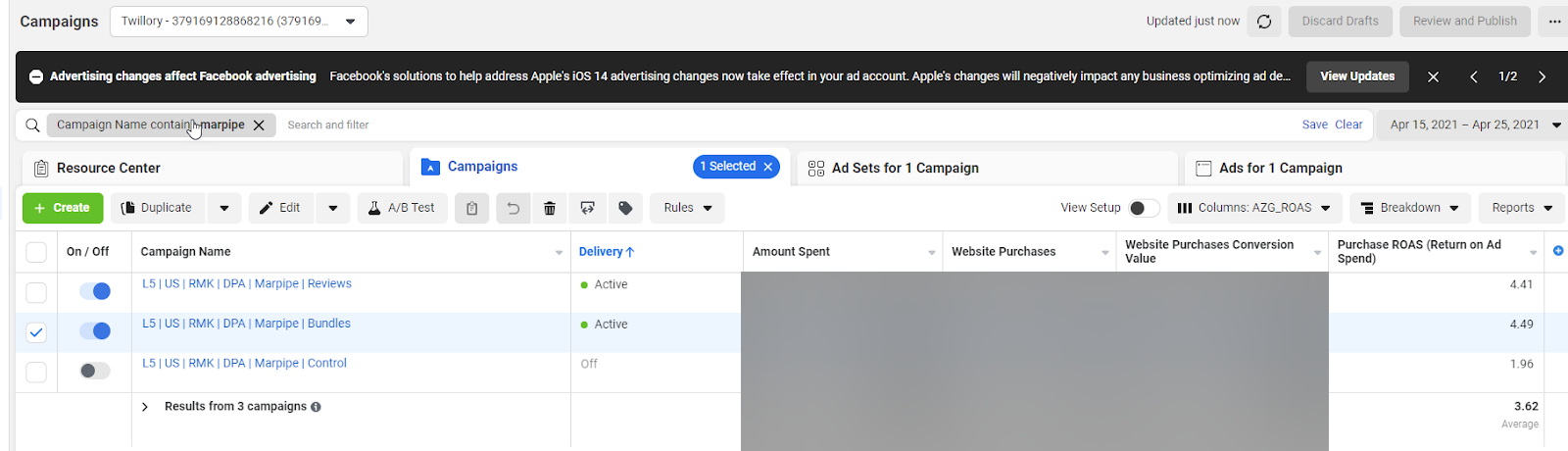Click View Updates in the banner
This screenshot has height=451, width=1568.
(1357, 76)
